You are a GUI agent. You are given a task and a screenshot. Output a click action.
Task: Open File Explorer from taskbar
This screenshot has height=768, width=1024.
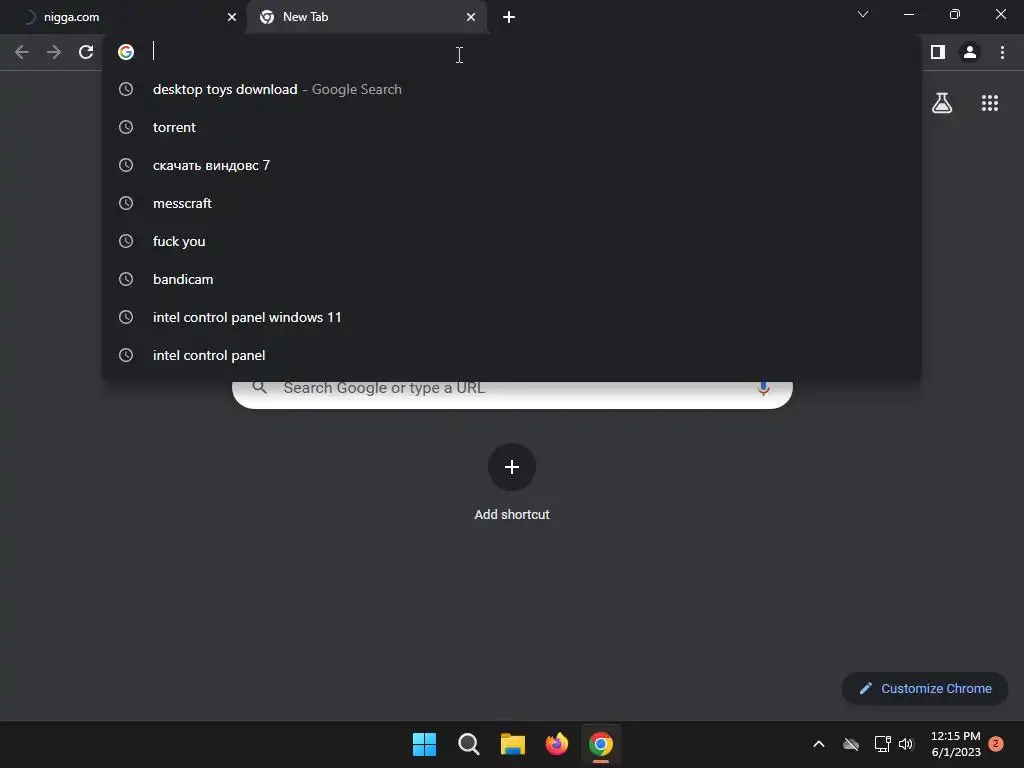point(513,744)
